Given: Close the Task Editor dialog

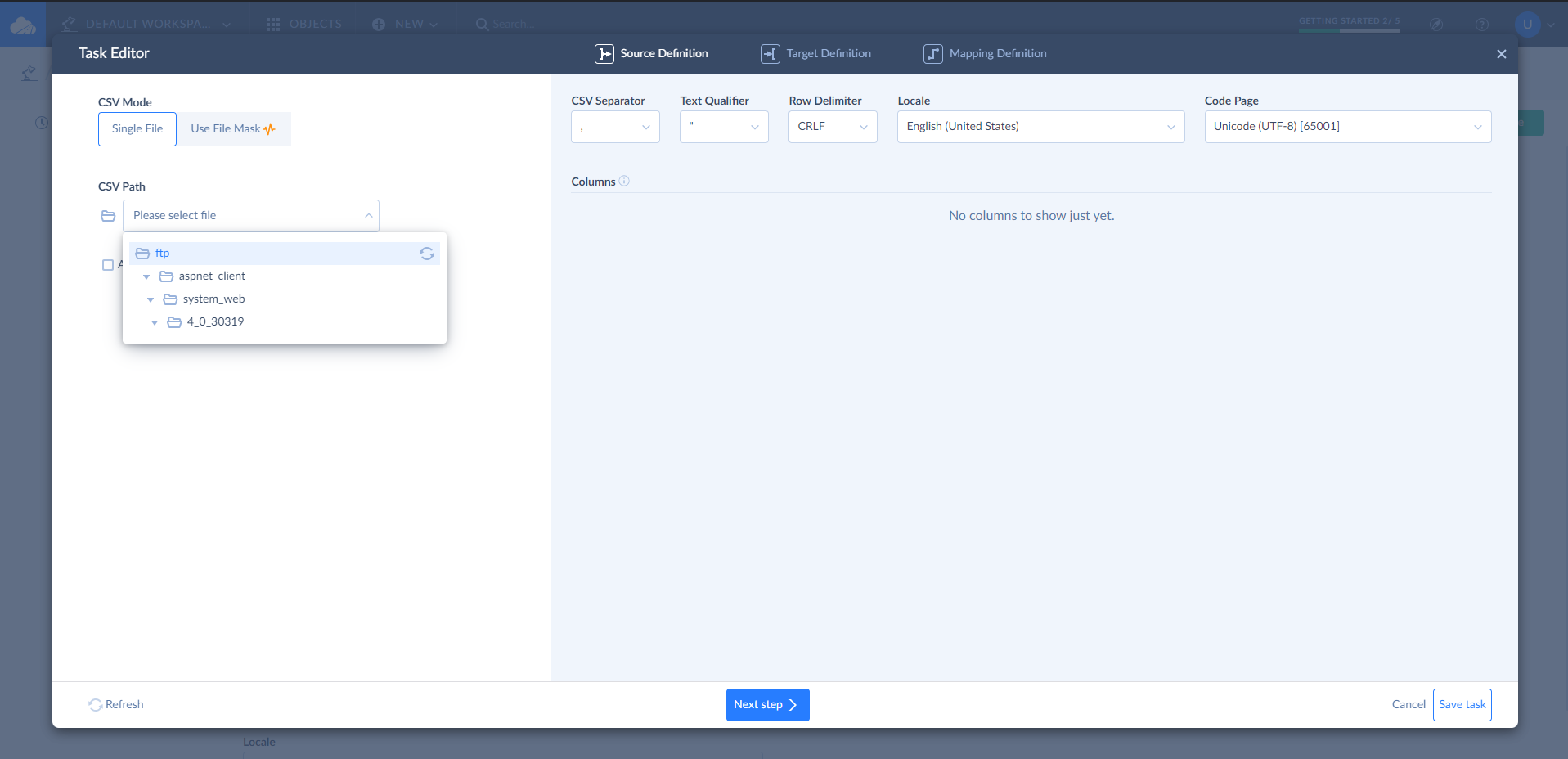Looking at the screenshot, I should pyautogui.click(x=1502, y=54).
